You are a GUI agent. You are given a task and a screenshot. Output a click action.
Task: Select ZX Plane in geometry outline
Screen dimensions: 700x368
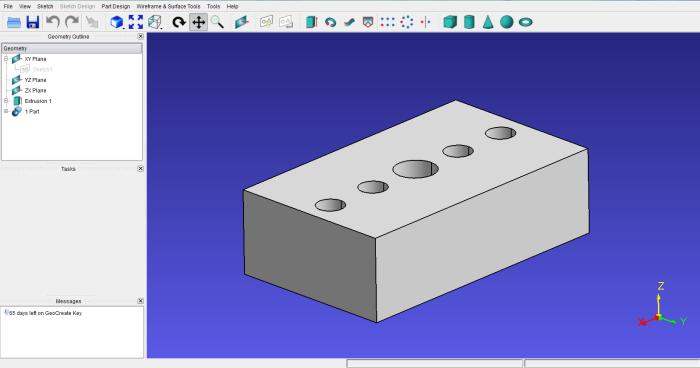coord(35,90)
